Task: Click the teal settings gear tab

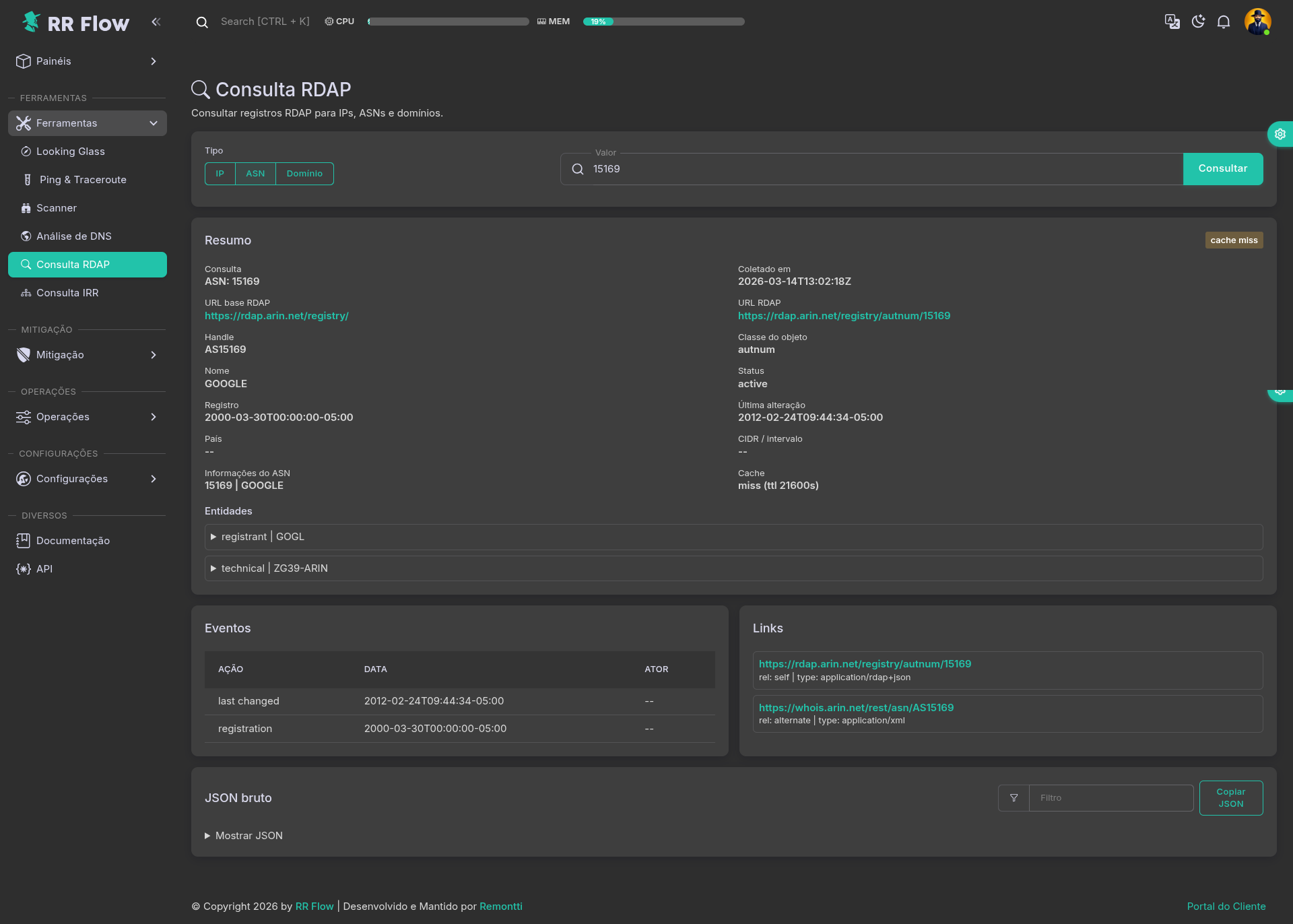Action: [1280, 134]
